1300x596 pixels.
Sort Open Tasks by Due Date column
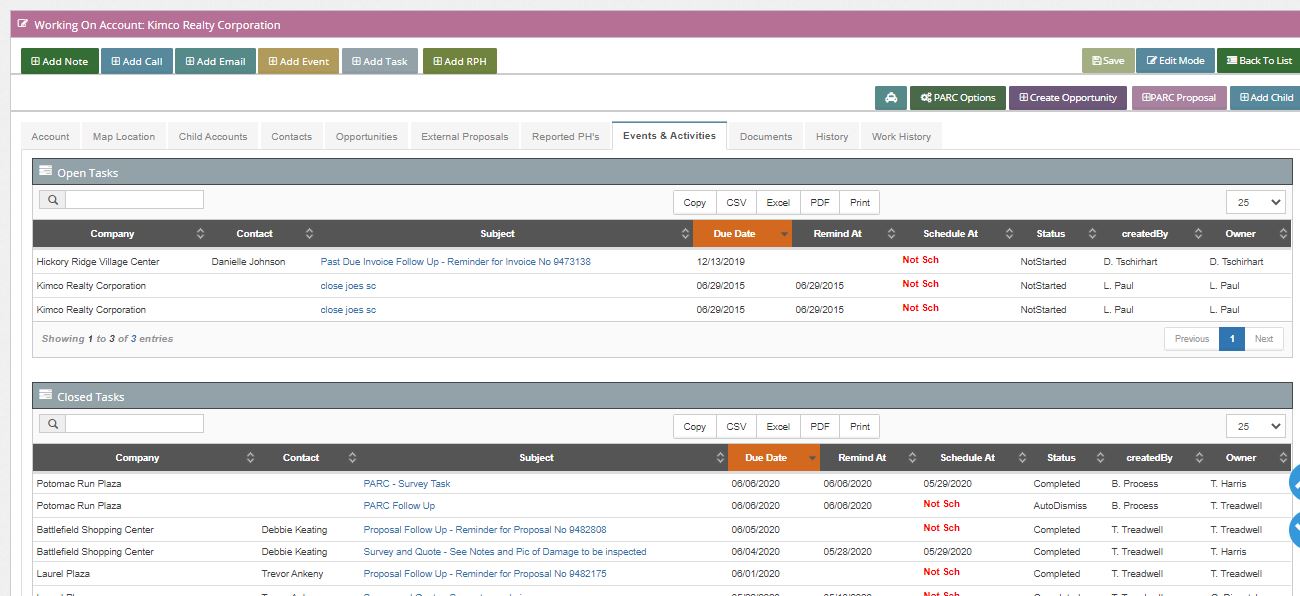point(742,234)
